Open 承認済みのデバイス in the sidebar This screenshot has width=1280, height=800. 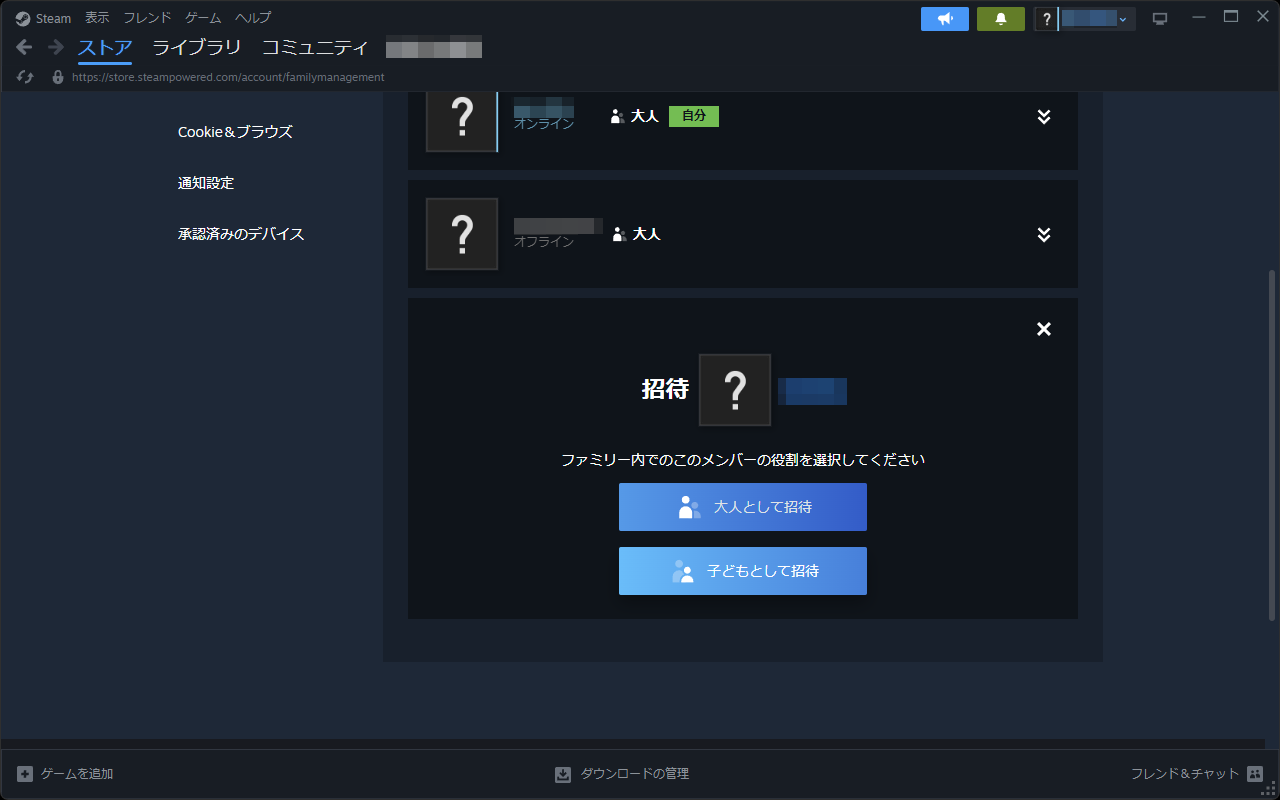pyautogui.click(x=241, y=234)
